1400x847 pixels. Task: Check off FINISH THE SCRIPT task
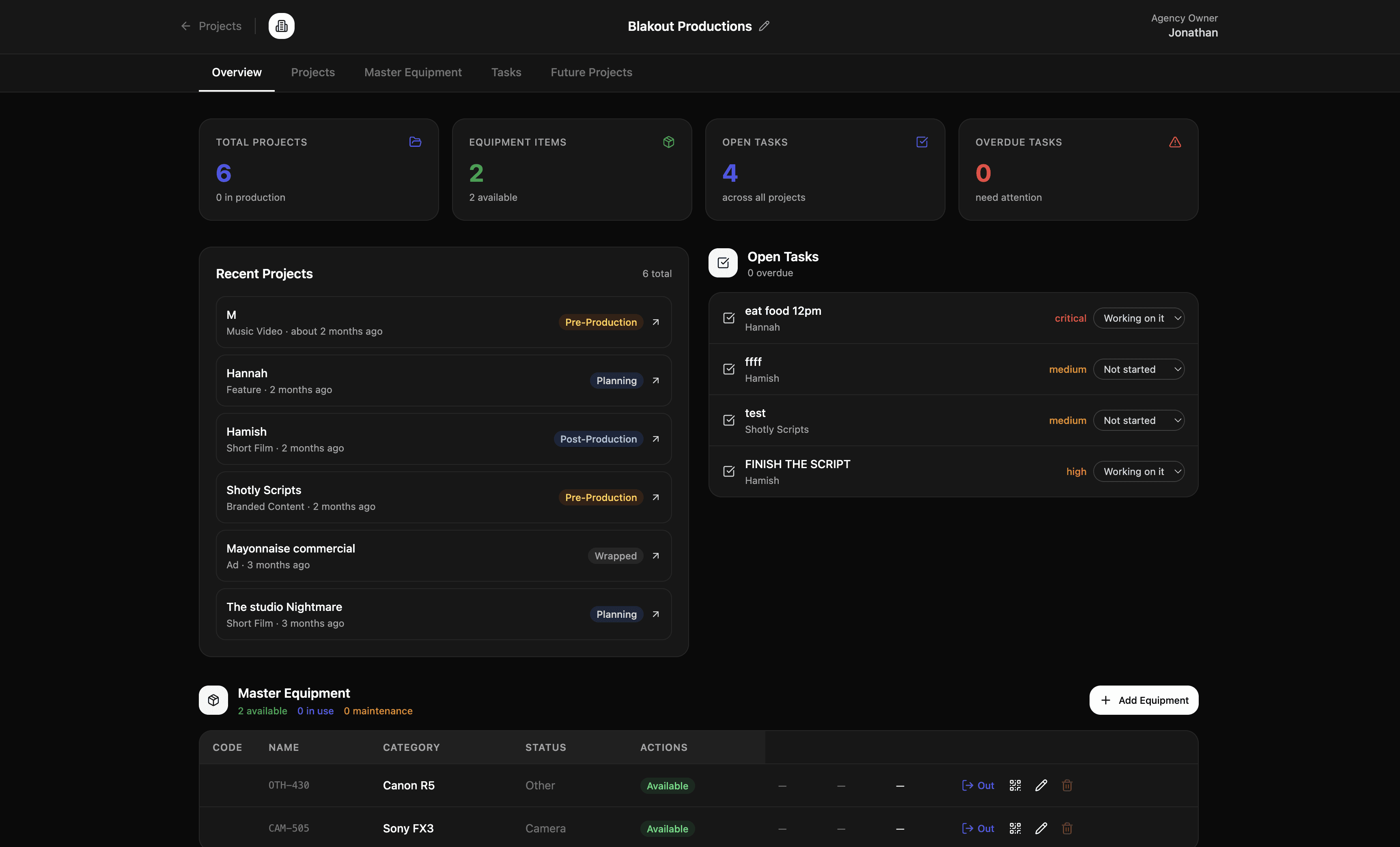click(728, 471)
